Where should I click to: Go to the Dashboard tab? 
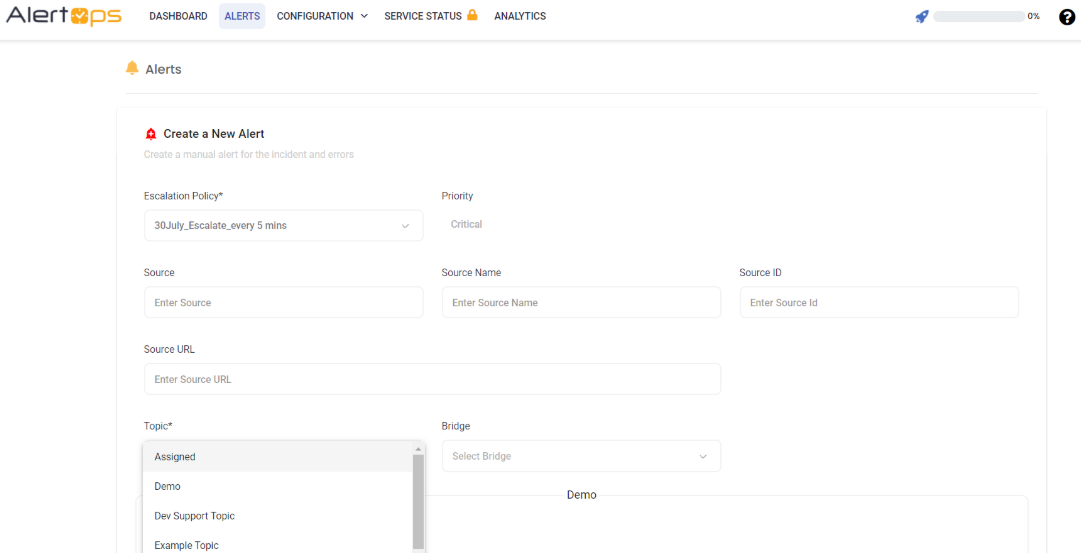pyautogui.click(x=178, y=16)
